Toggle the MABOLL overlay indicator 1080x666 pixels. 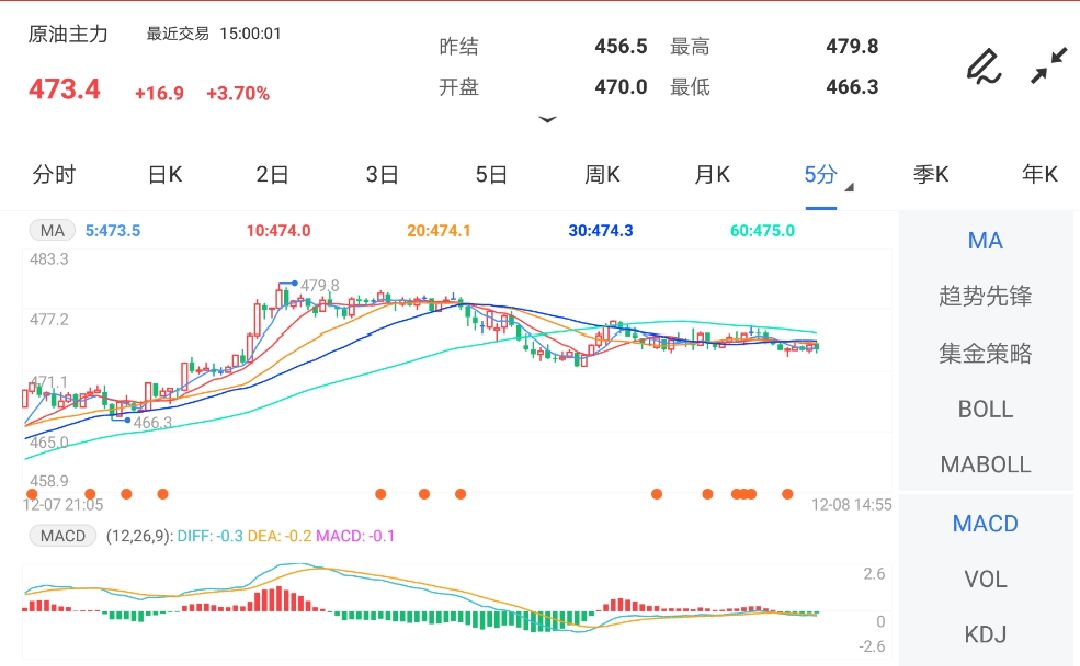coord(985,464)
